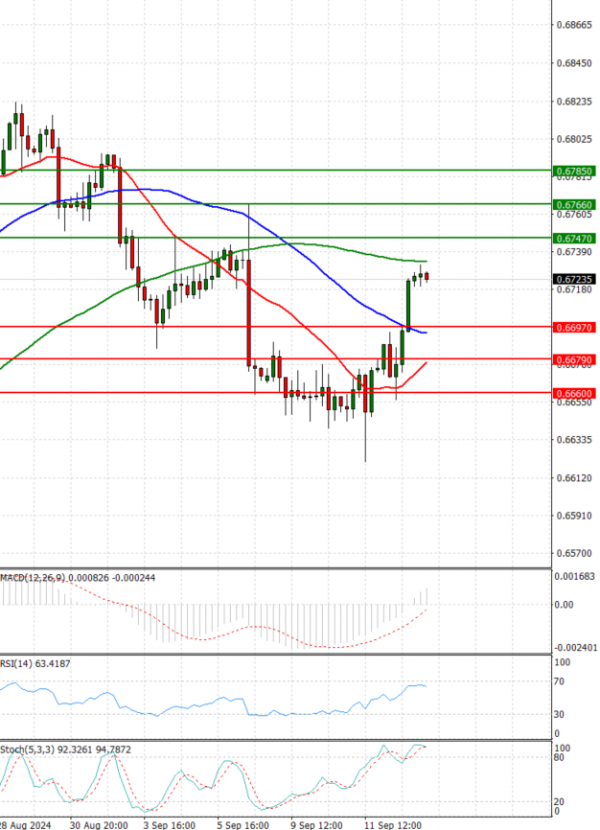Image resolution: width=600 pixels, height=830 pixels.
Task: Click the green 0.67660 resistance level label
Action: tap(574, 204)
